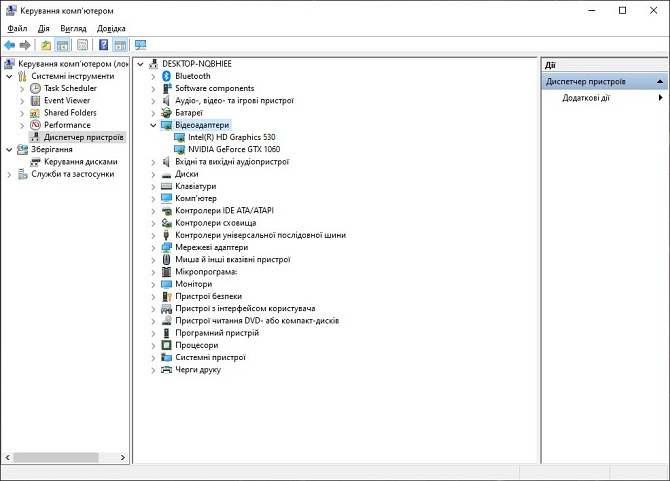
Task: Click the Show/Hide Console Tree icon
Action: coord(62,45)
